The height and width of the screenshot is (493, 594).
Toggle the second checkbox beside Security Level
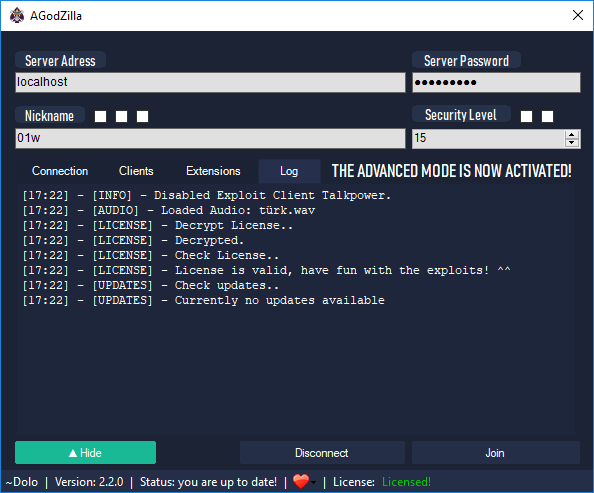547,116
